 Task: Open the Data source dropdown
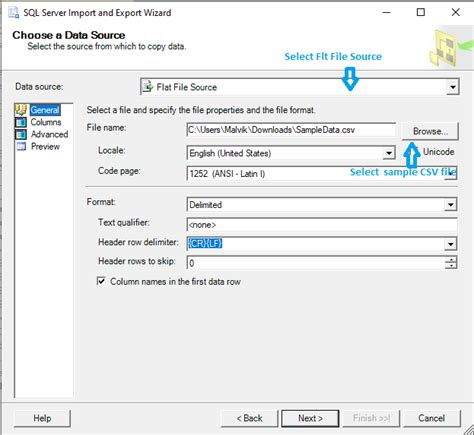point(453,87)
